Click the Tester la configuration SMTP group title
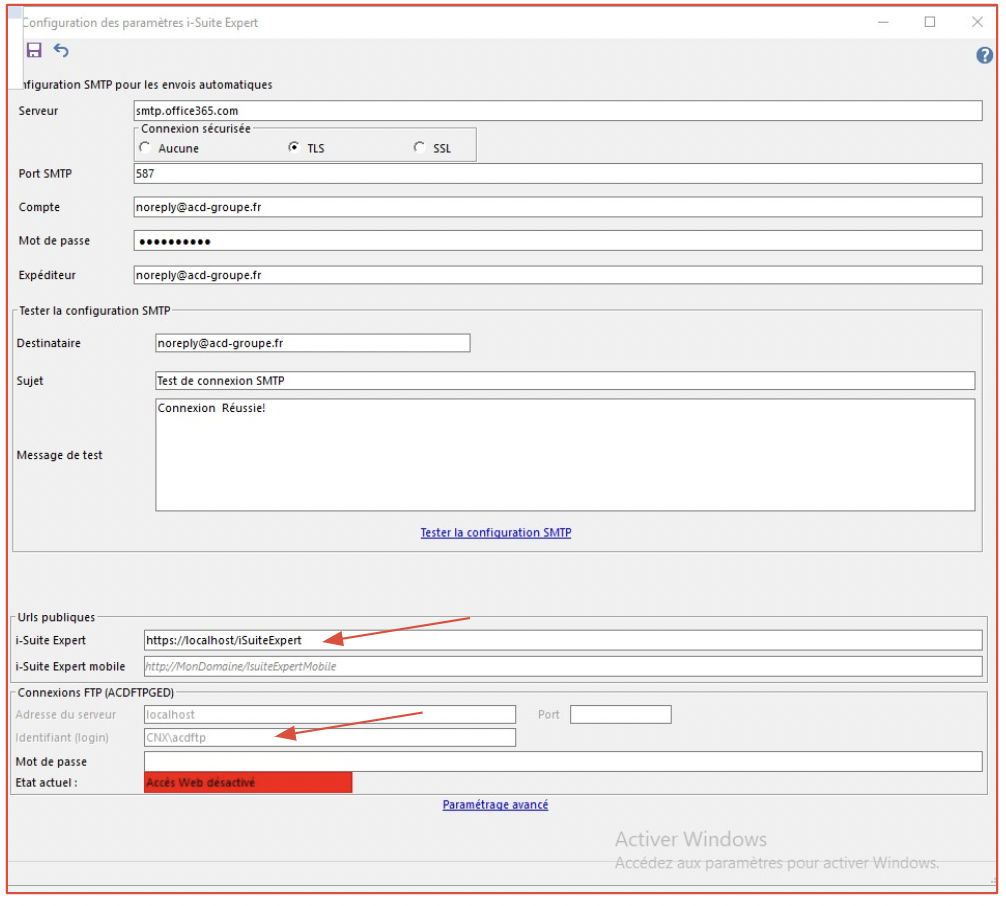 coord(95,311)
